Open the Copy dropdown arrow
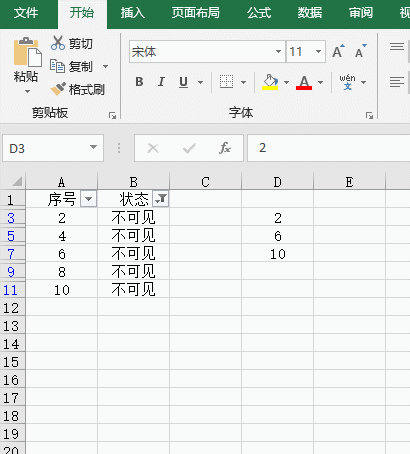This screenshot has height=454, width=410. click(x=105, y=66)
